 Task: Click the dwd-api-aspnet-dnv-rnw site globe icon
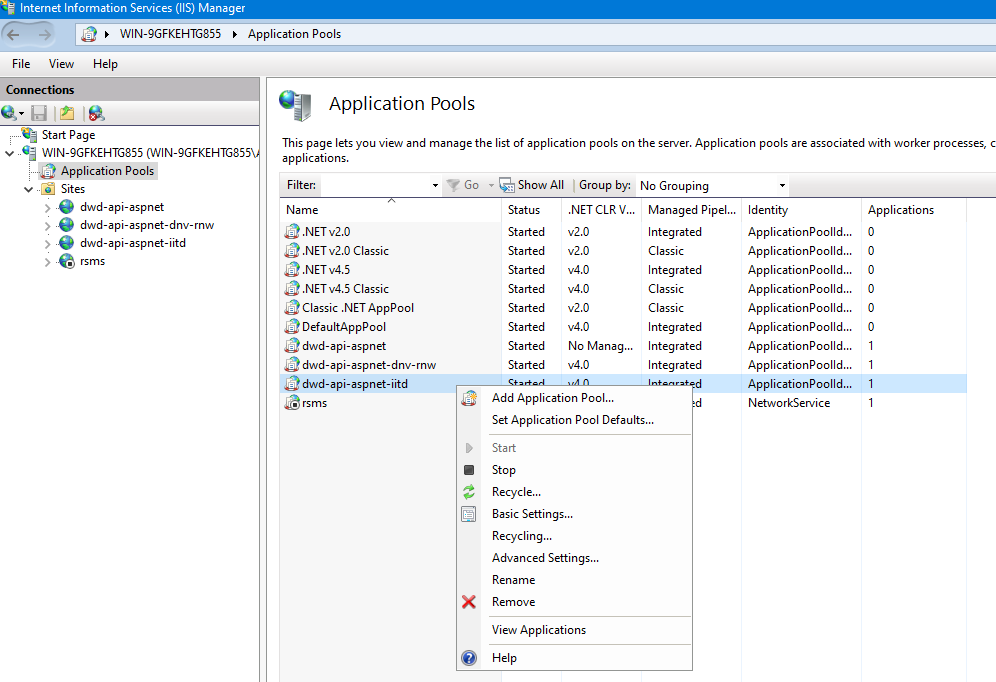pyautogui.click(x=67, y=225)
